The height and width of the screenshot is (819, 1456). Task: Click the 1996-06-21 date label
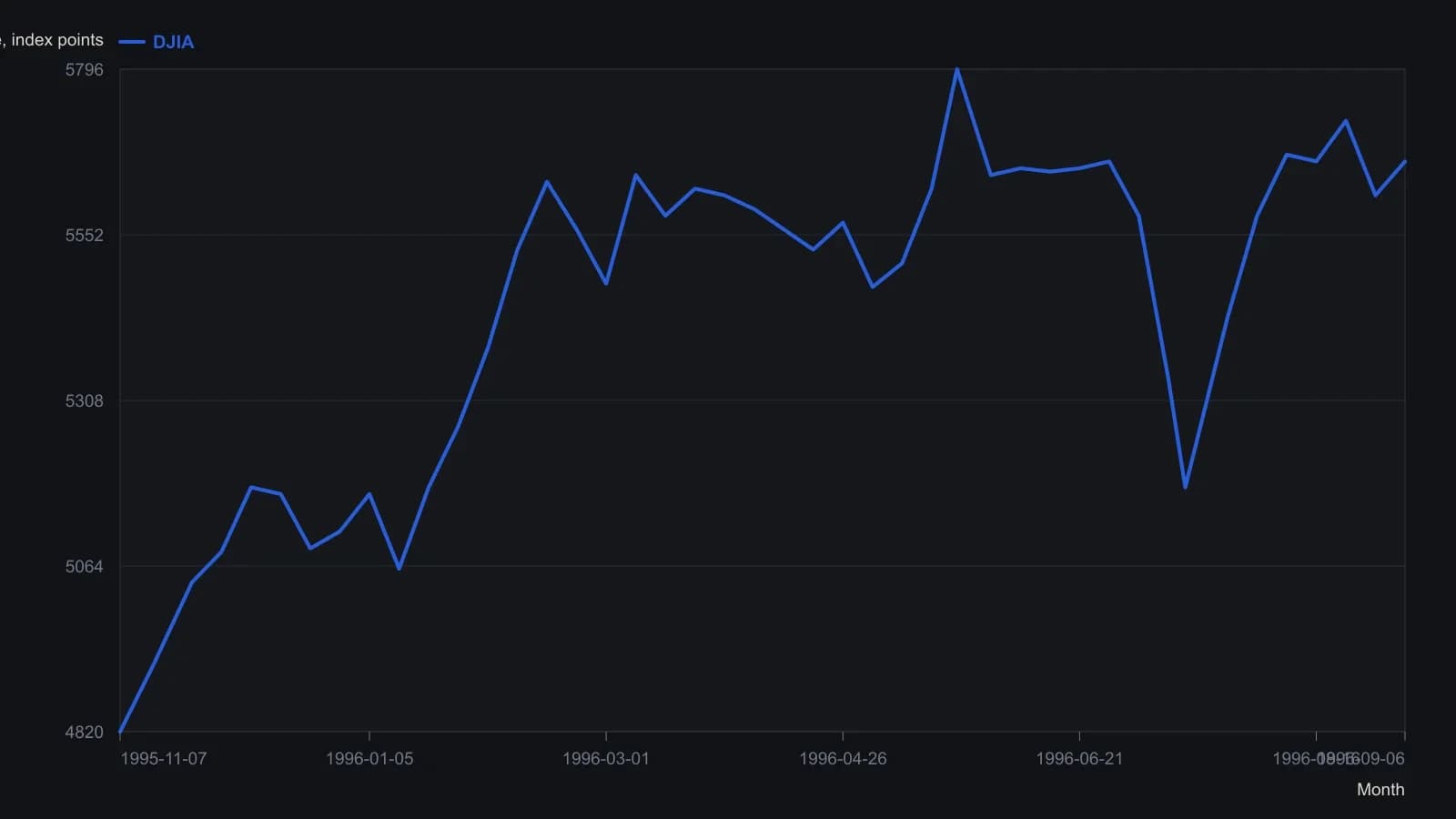pyautogui.click(x=1079, y=758)
